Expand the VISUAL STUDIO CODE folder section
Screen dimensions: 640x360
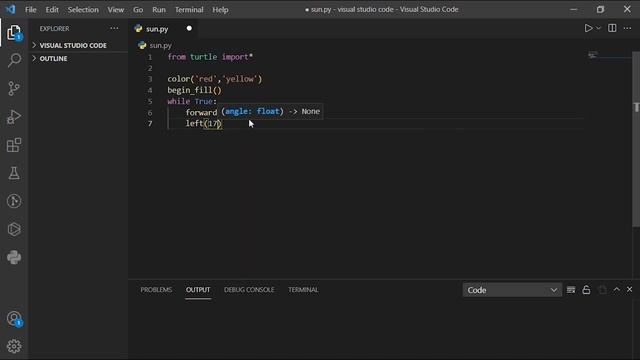[78, 45]
